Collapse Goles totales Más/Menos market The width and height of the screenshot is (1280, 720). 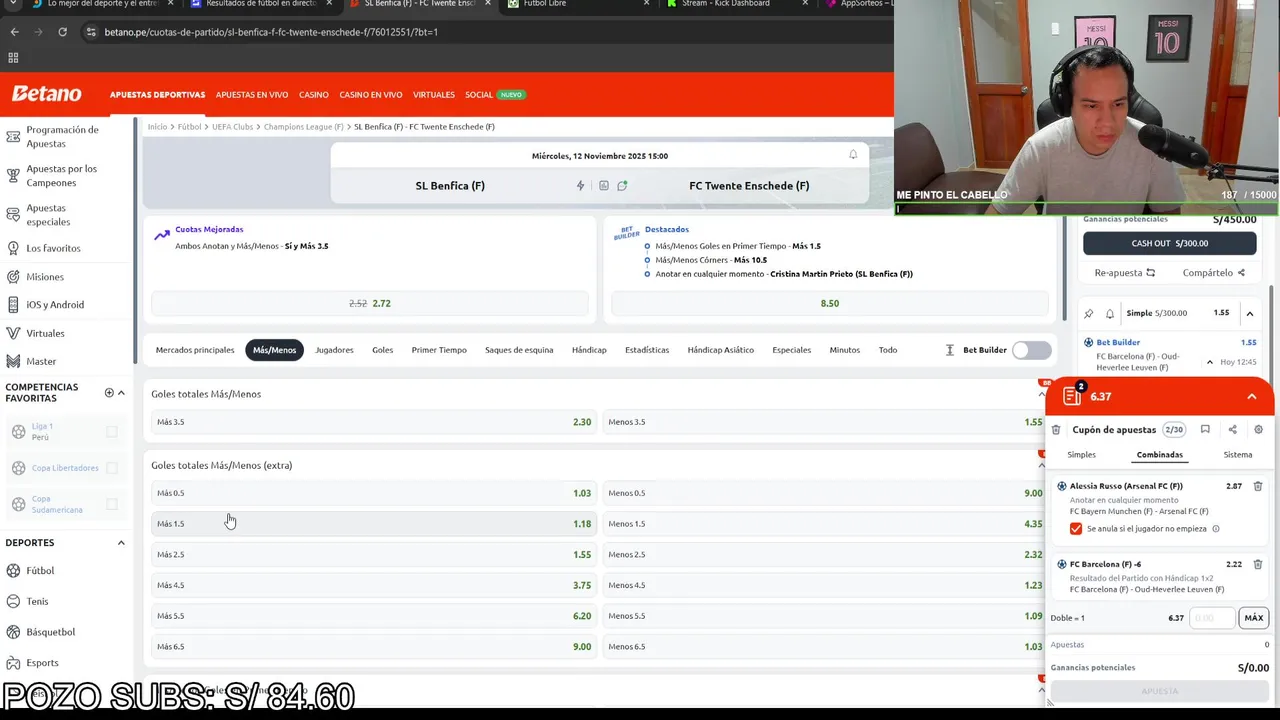1041,394
